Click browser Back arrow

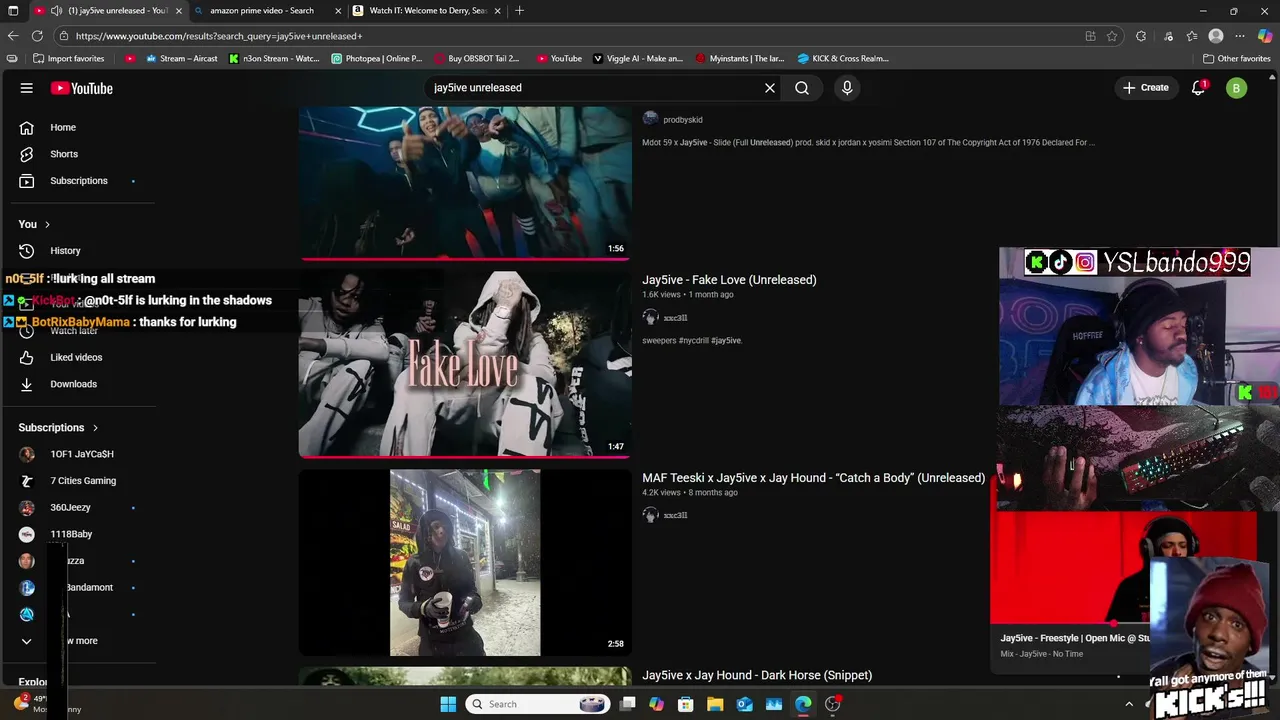click(x=13, y=36)
